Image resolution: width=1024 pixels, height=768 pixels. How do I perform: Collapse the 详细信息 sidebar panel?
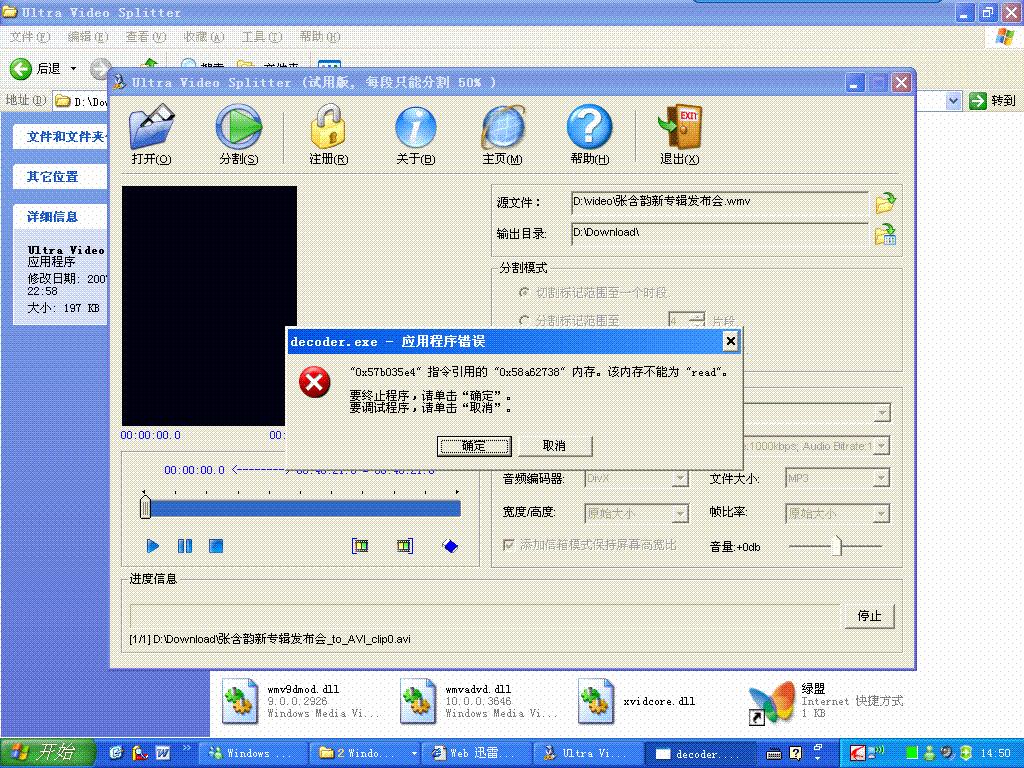(60, 216)
